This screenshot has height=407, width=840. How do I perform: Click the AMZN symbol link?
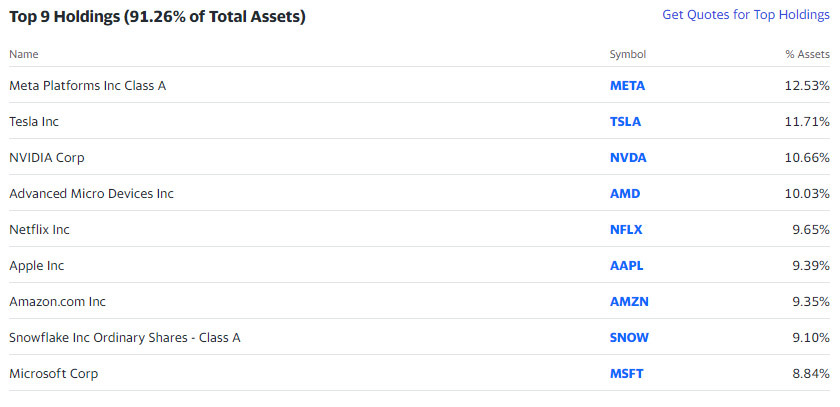click(x=628, y=302)
